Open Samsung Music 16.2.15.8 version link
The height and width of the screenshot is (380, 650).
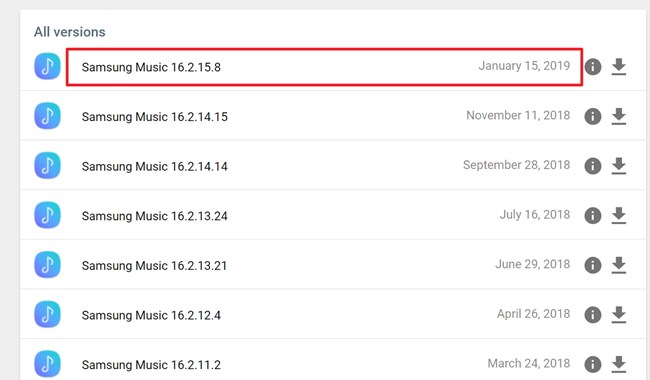tap(151, 67)
